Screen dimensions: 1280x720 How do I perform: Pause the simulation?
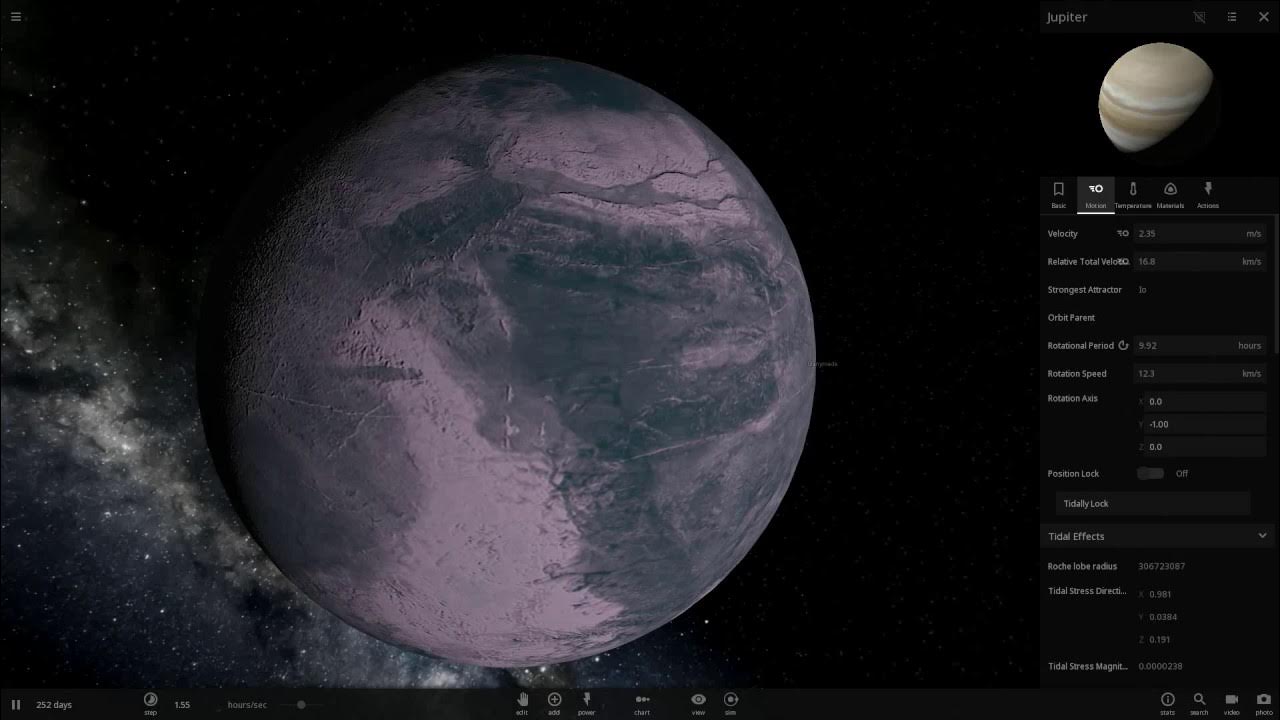tap(15, 705)
